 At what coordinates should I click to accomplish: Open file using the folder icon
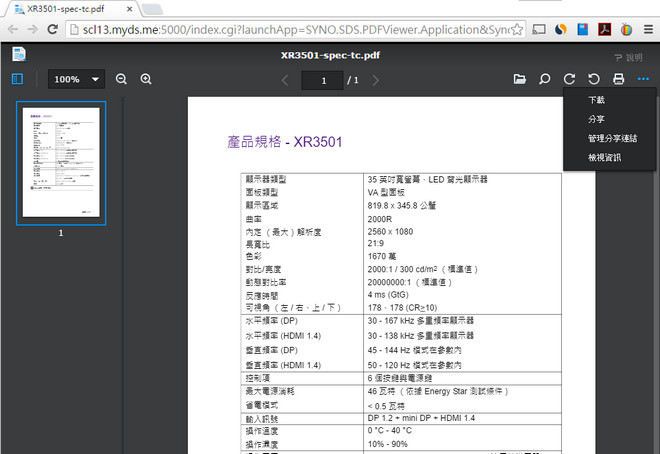pos(520,79)
